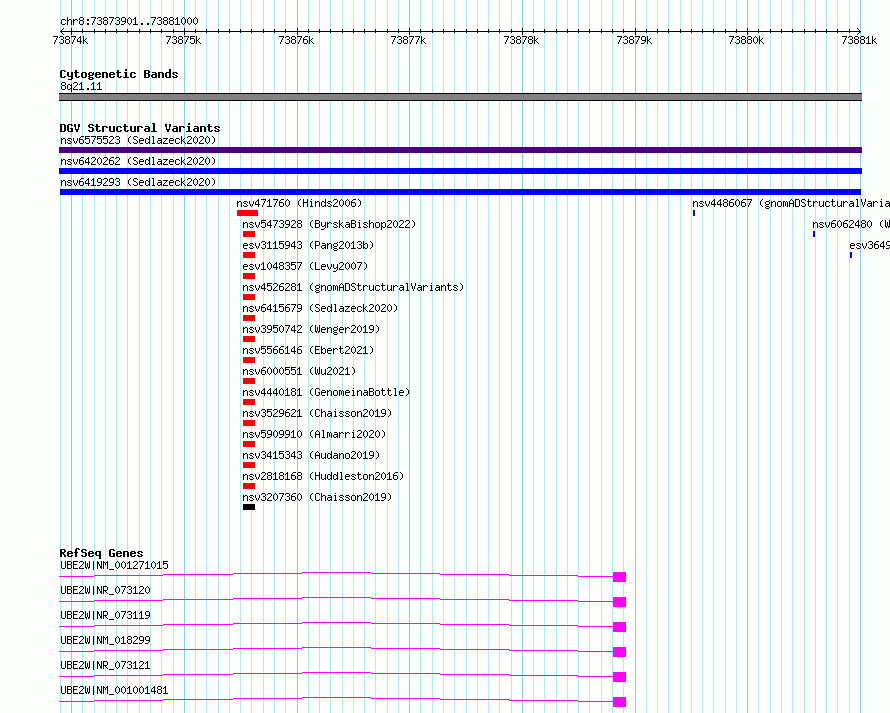The height and width of the screenshot is (713, 890).
Task: Open the esv3649 partial variant label
Action: click(x=870, y=245)
